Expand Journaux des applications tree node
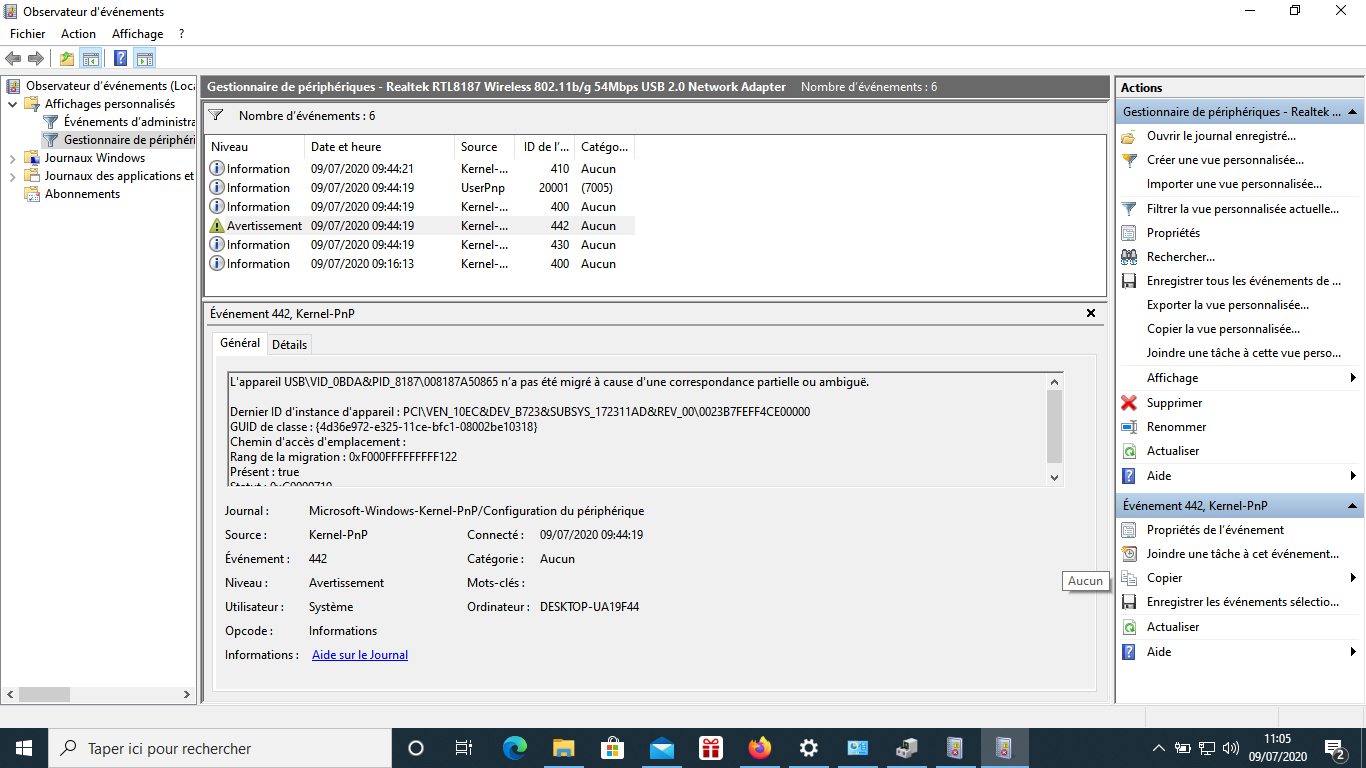Image resolution: width=1366 pixels, height=768 pixels. (x=12, y=176)
